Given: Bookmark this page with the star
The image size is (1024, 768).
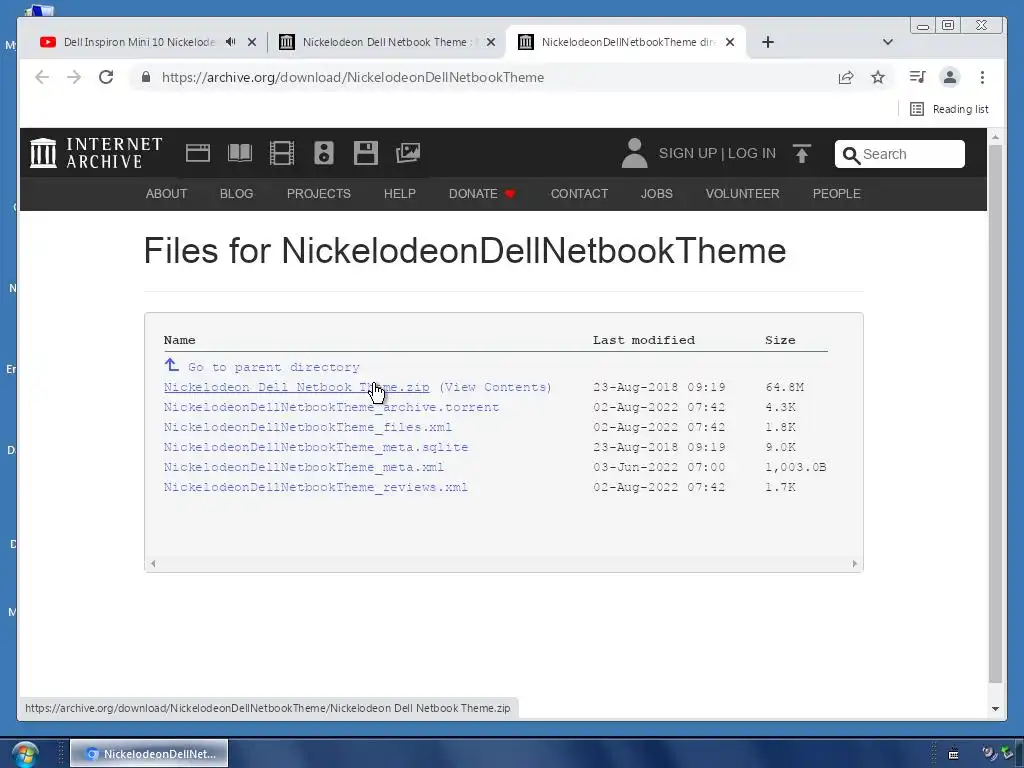Looking at the screenshot, I should [878, 77].
